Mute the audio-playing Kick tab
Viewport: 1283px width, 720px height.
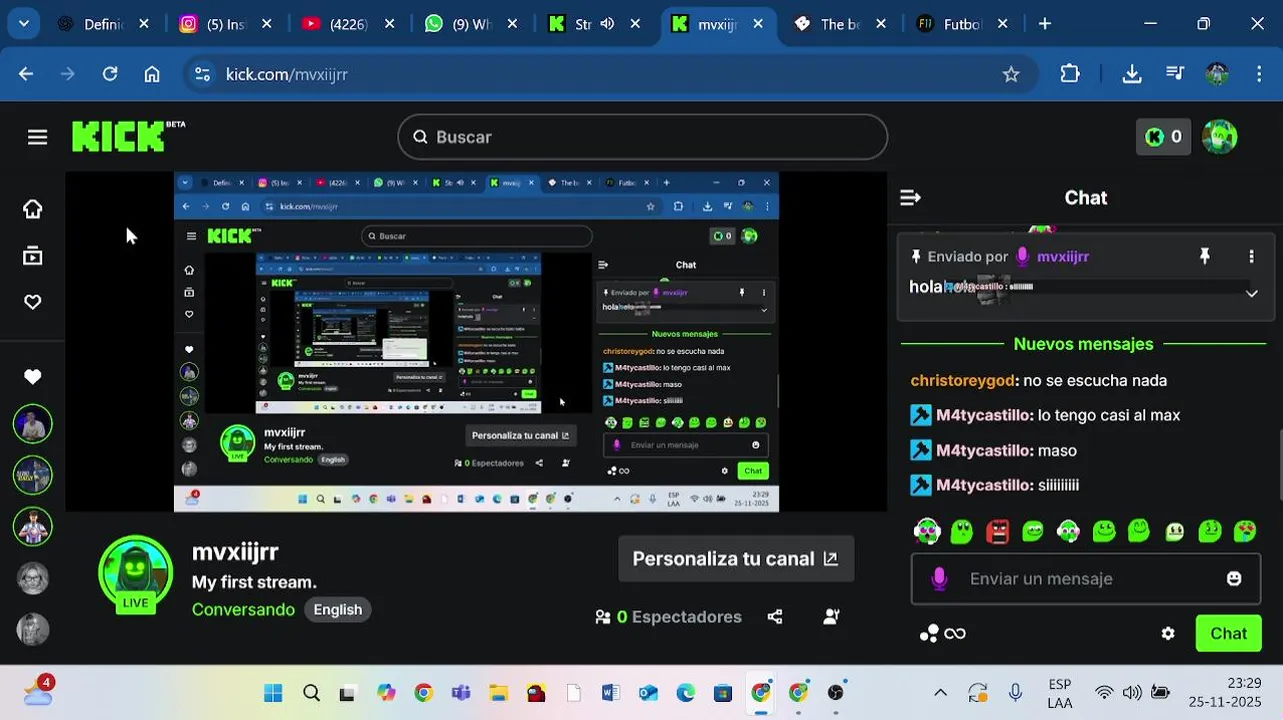(607, 24)
